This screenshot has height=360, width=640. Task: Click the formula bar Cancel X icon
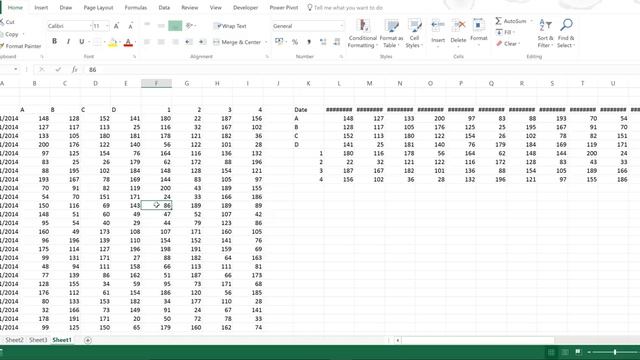[x=42, y=69]
